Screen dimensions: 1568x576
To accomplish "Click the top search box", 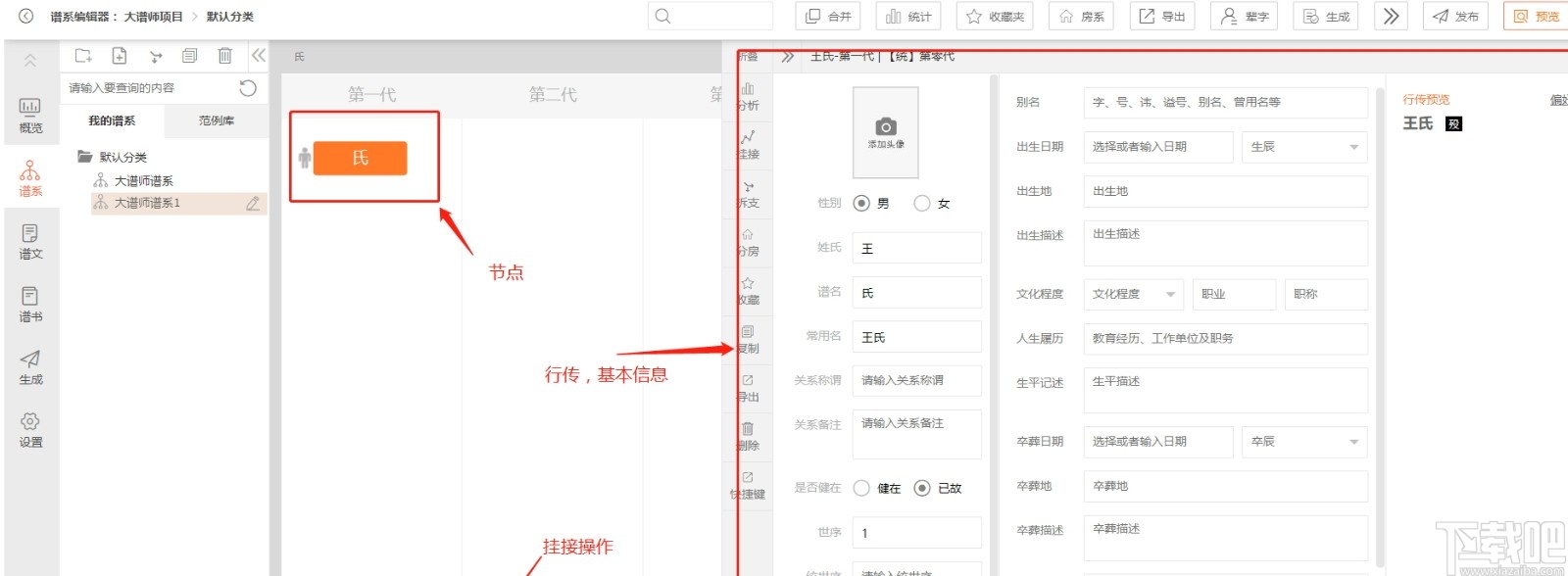I will tap(710, 16).
